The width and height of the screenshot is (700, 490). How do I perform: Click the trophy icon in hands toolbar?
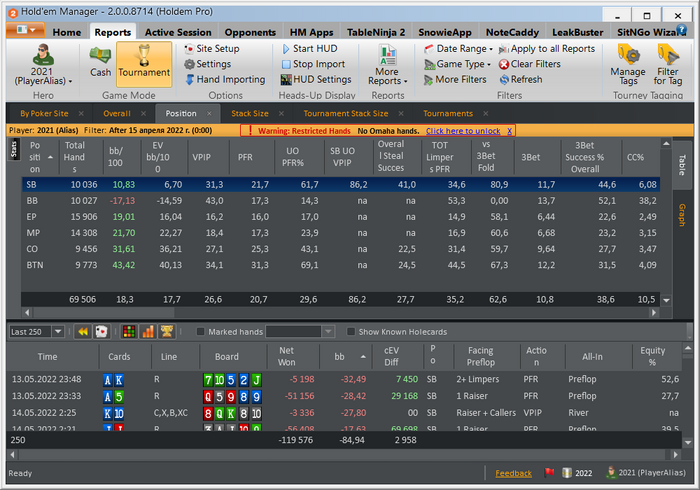pos(167,332)
